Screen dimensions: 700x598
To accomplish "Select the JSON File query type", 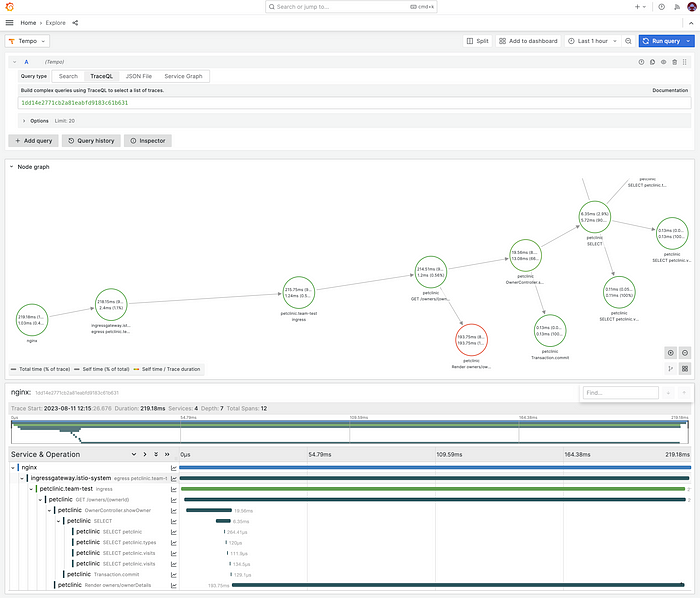I will (139, 76).
